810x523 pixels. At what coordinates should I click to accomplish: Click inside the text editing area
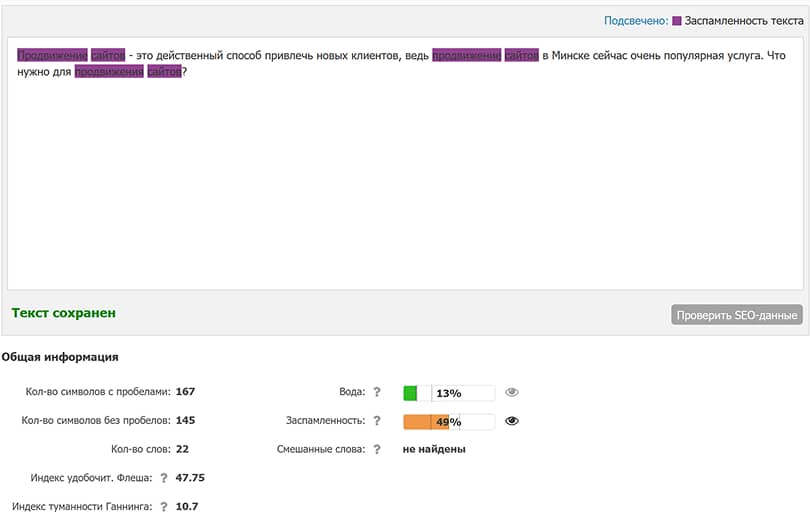click(x=405, y=163)
